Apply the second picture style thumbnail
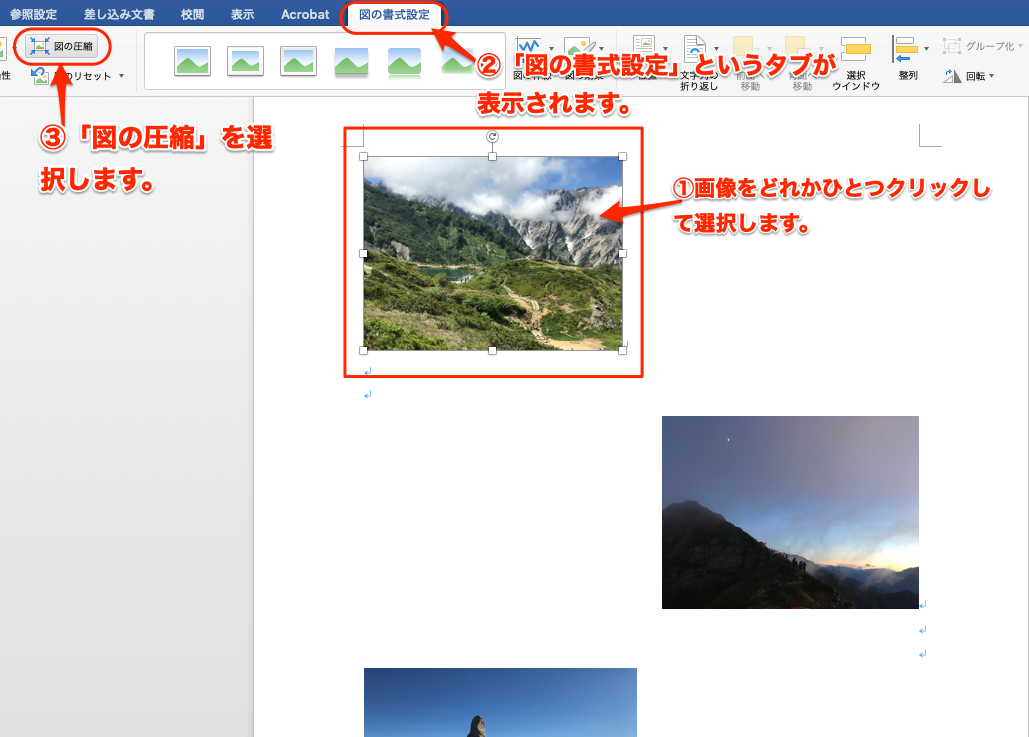 click(245, 61)
